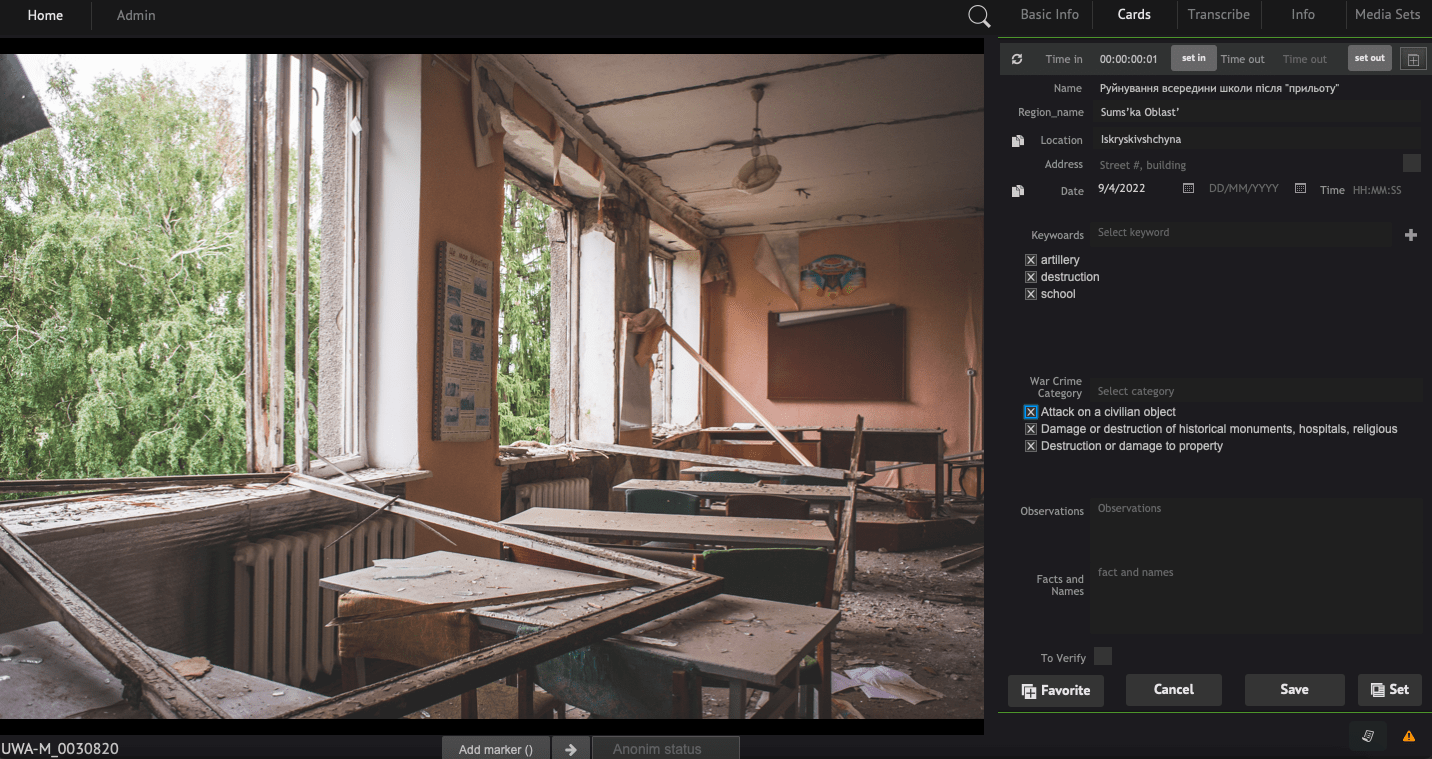
Task: Uncheck Damage or destruction of historical monuments
Action: click(1031, 429)
